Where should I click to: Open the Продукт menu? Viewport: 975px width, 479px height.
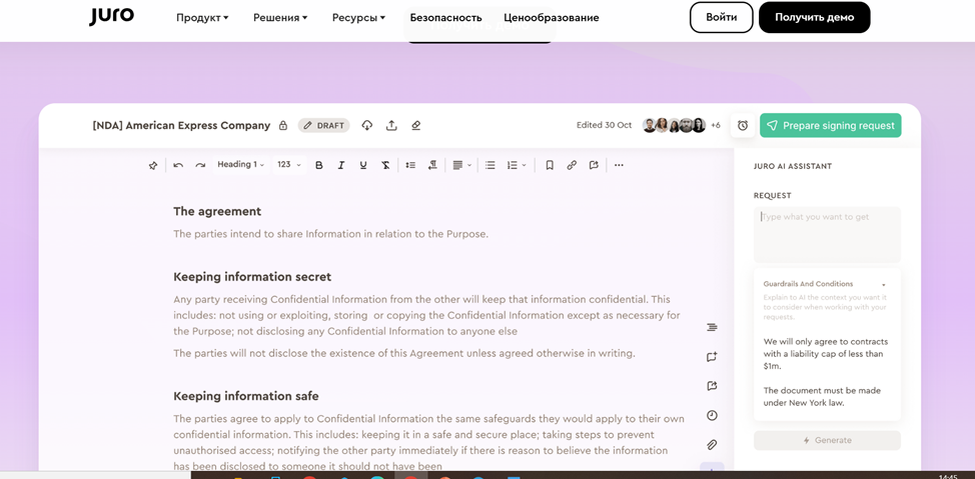pyautogui.click(x=202, y=17)
